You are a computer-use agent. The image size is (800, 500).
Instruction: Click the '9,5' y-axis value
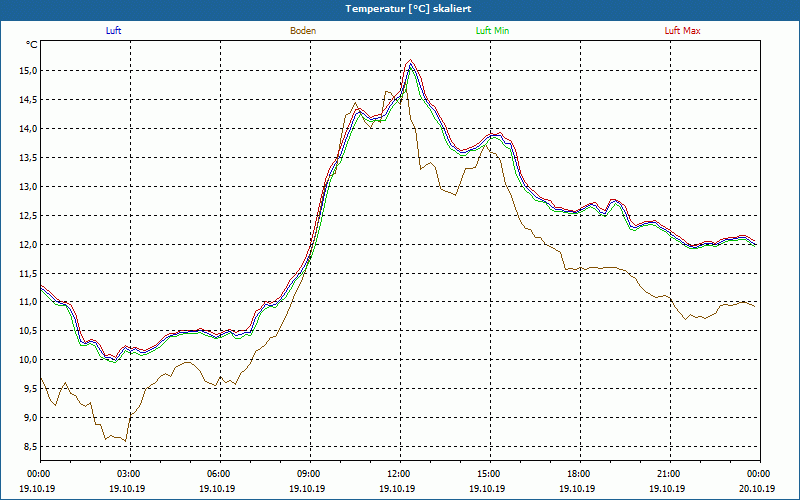point(31,389)
